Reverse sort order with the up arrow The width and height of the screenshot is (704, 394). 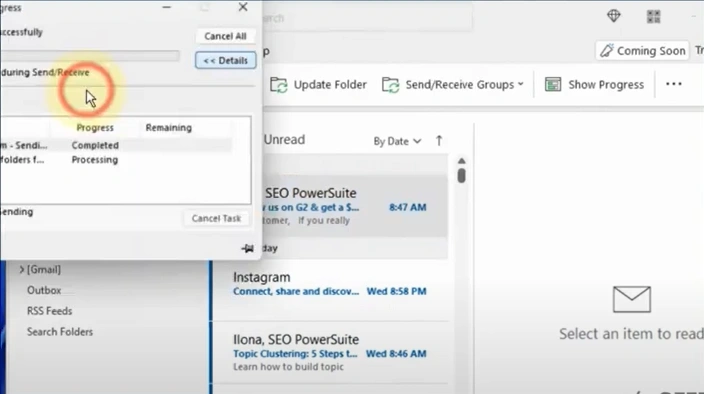[439, 141]
